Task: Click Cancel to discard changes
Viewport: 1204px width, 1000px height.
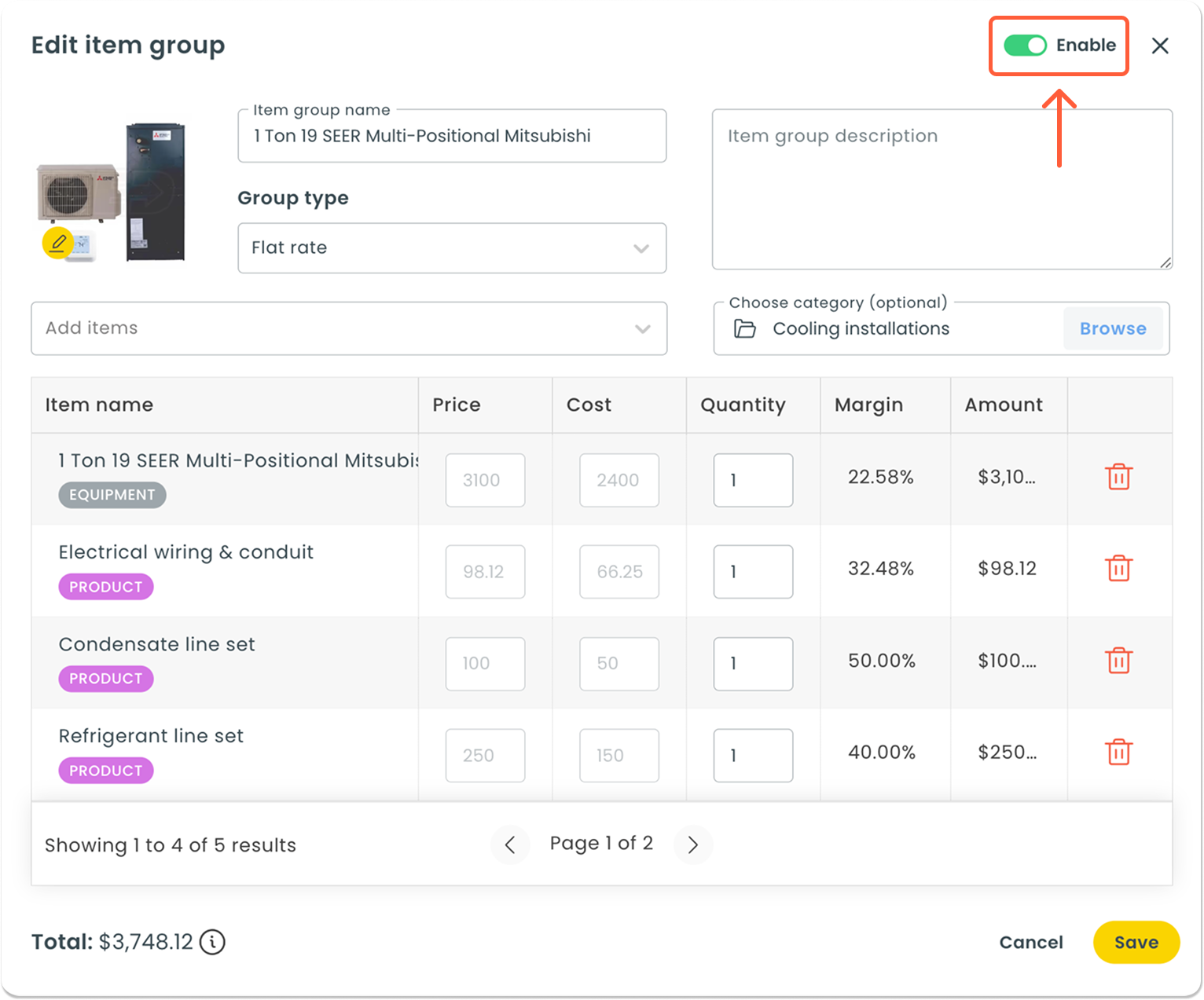Action: [x=1030, y=942]
